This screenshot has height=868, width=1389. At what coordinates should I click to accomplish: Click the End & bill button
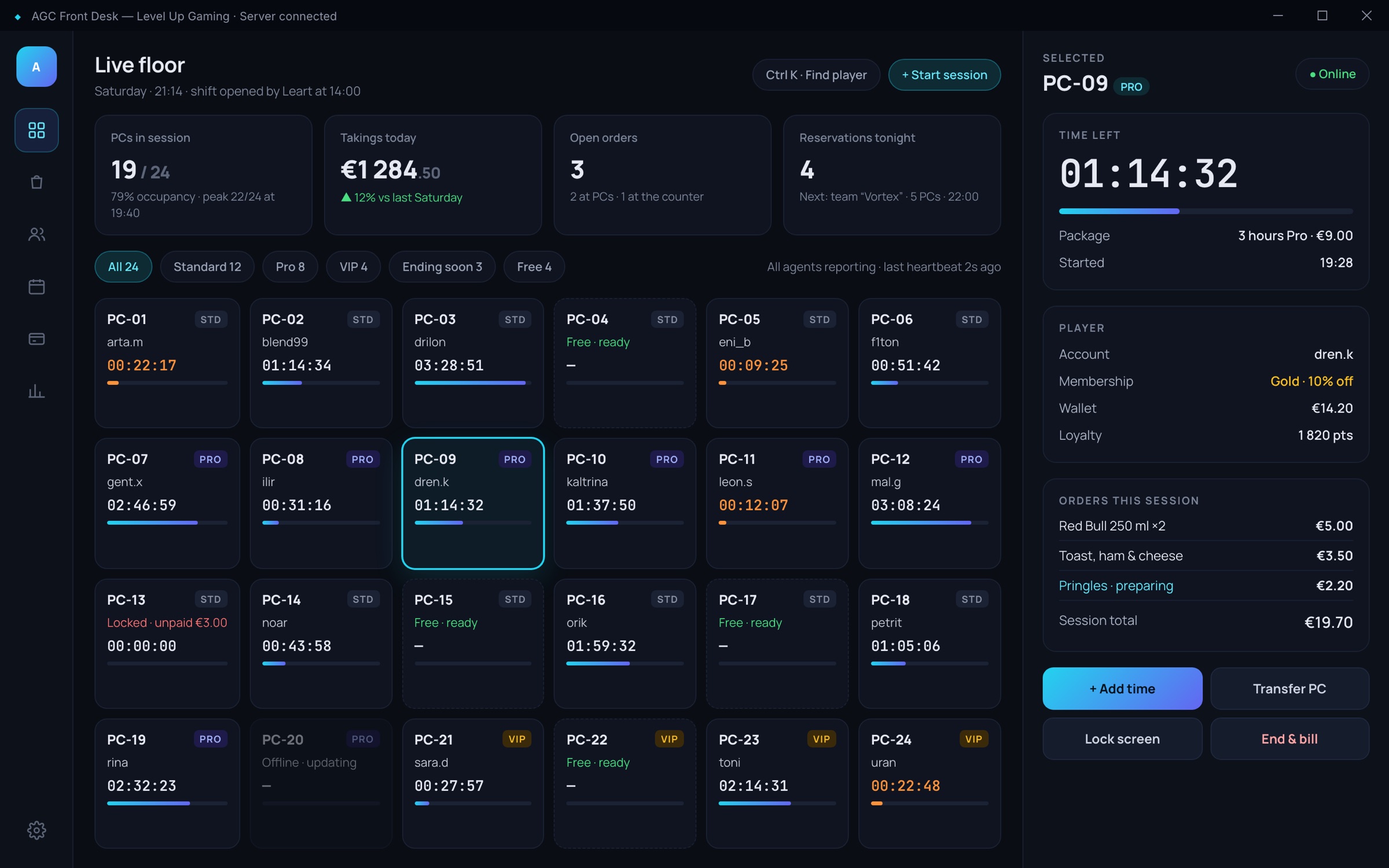coord(1289,739)
